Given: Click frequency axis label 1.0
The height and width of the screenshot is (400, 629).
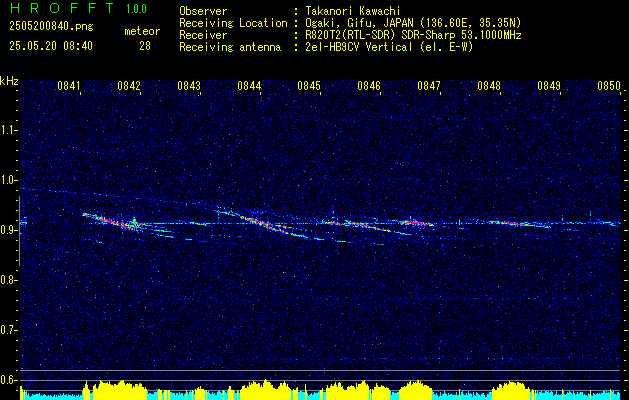Looking at the screenshot, I should 8,180.
